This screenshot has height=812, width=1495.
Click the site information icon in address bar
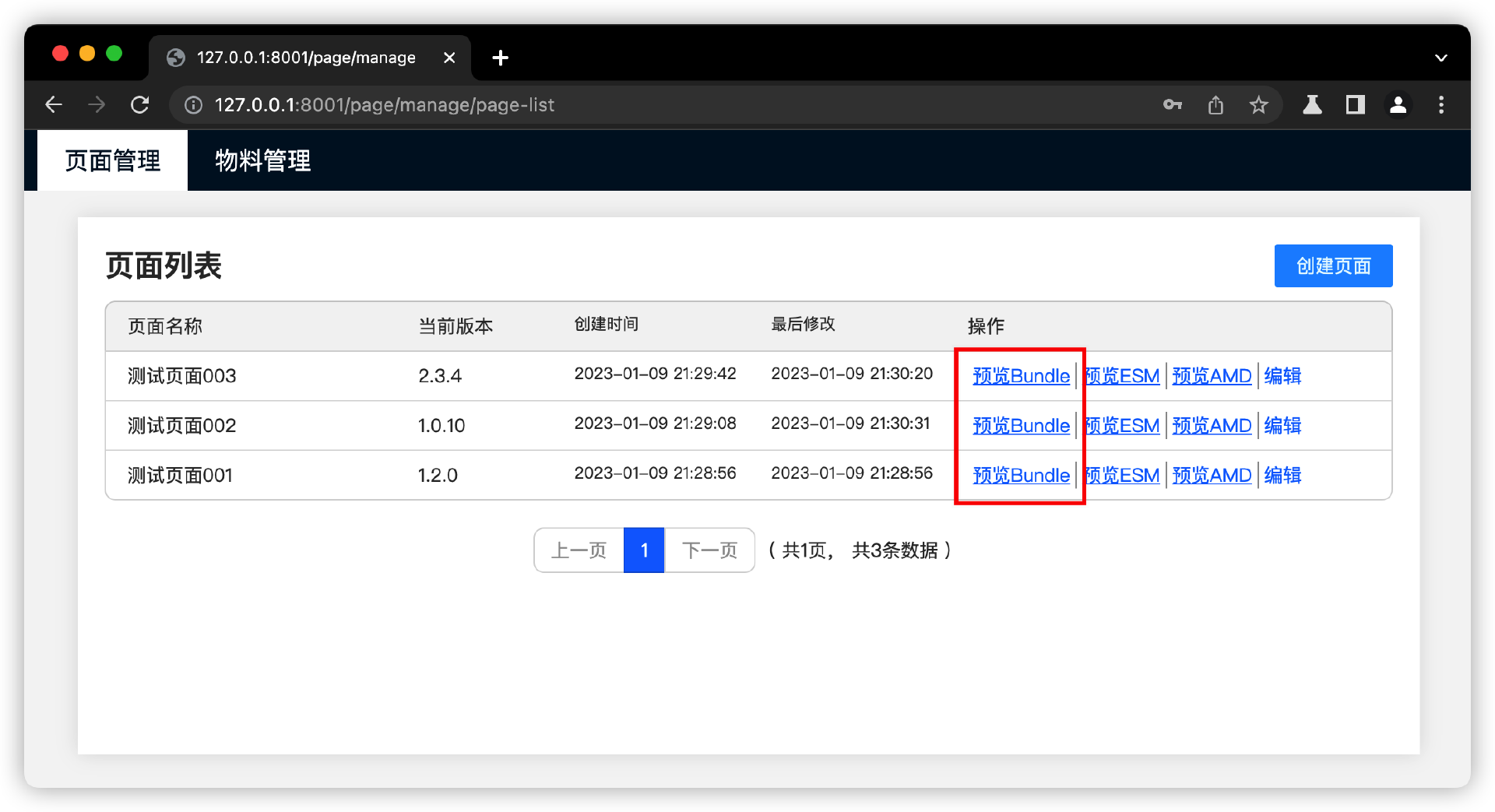[x=193, y=105]
